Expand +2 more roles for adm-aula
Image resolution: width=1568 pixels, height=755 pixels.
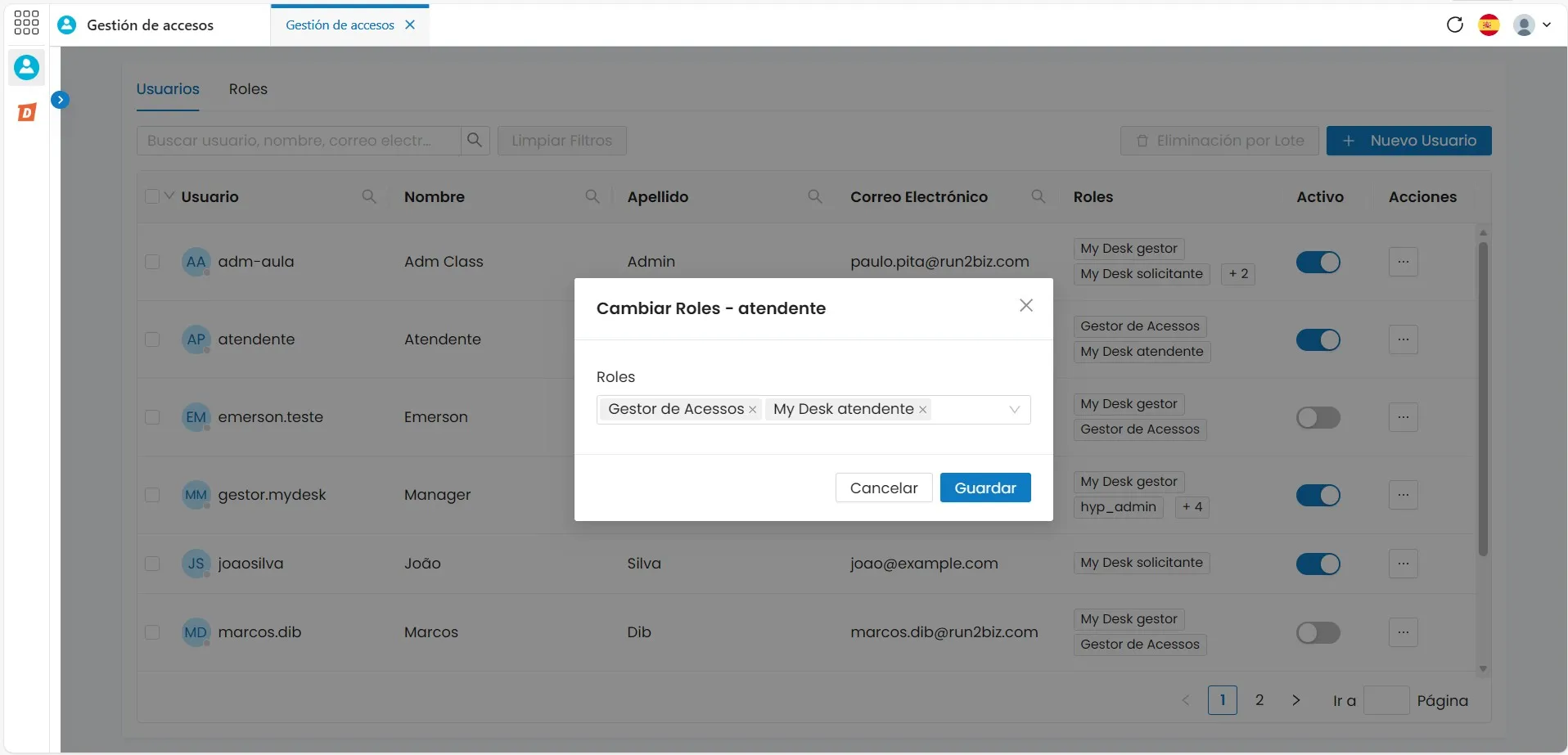click(1238, 274)
